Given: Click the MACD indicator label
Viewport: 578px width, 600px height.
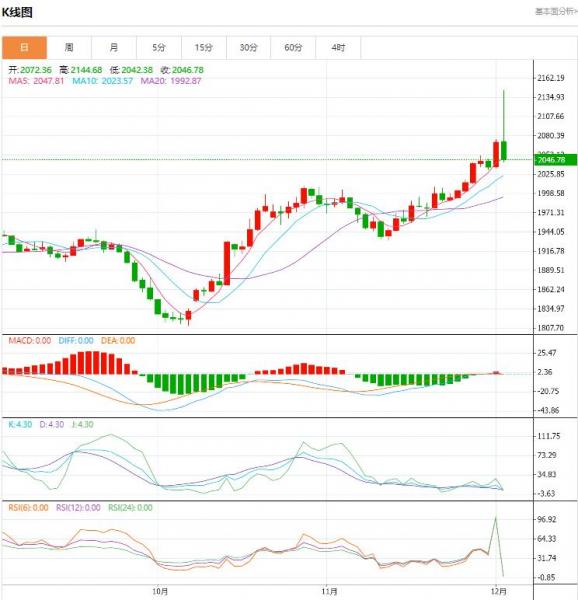Looking at the screenshot, I should click(30, 341).
